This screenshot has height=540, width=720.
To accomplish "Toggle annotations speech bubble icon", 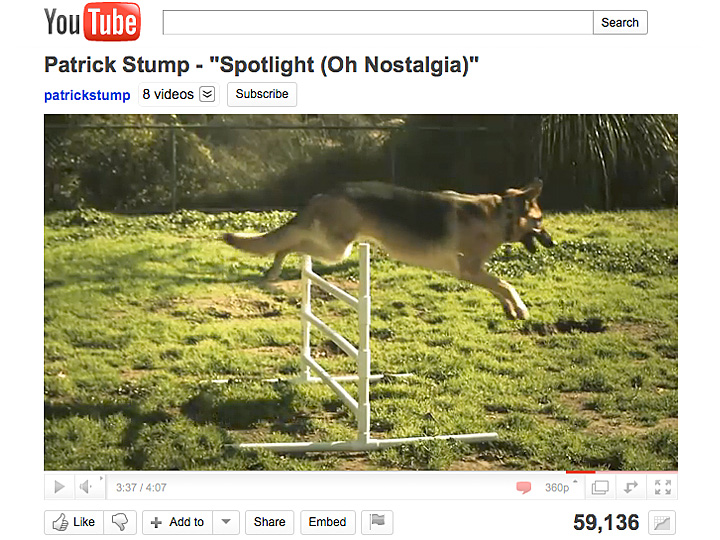I will (523, 487).
